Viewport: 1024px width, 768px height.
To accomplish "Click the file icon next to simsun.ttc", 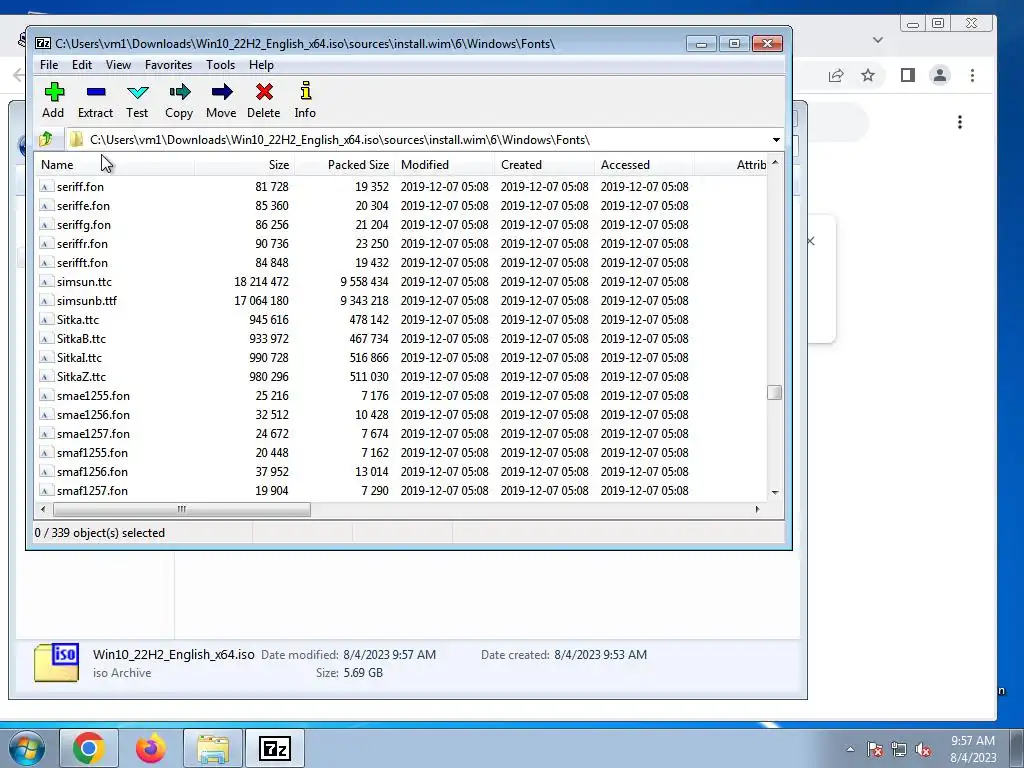I will point(46,281).
